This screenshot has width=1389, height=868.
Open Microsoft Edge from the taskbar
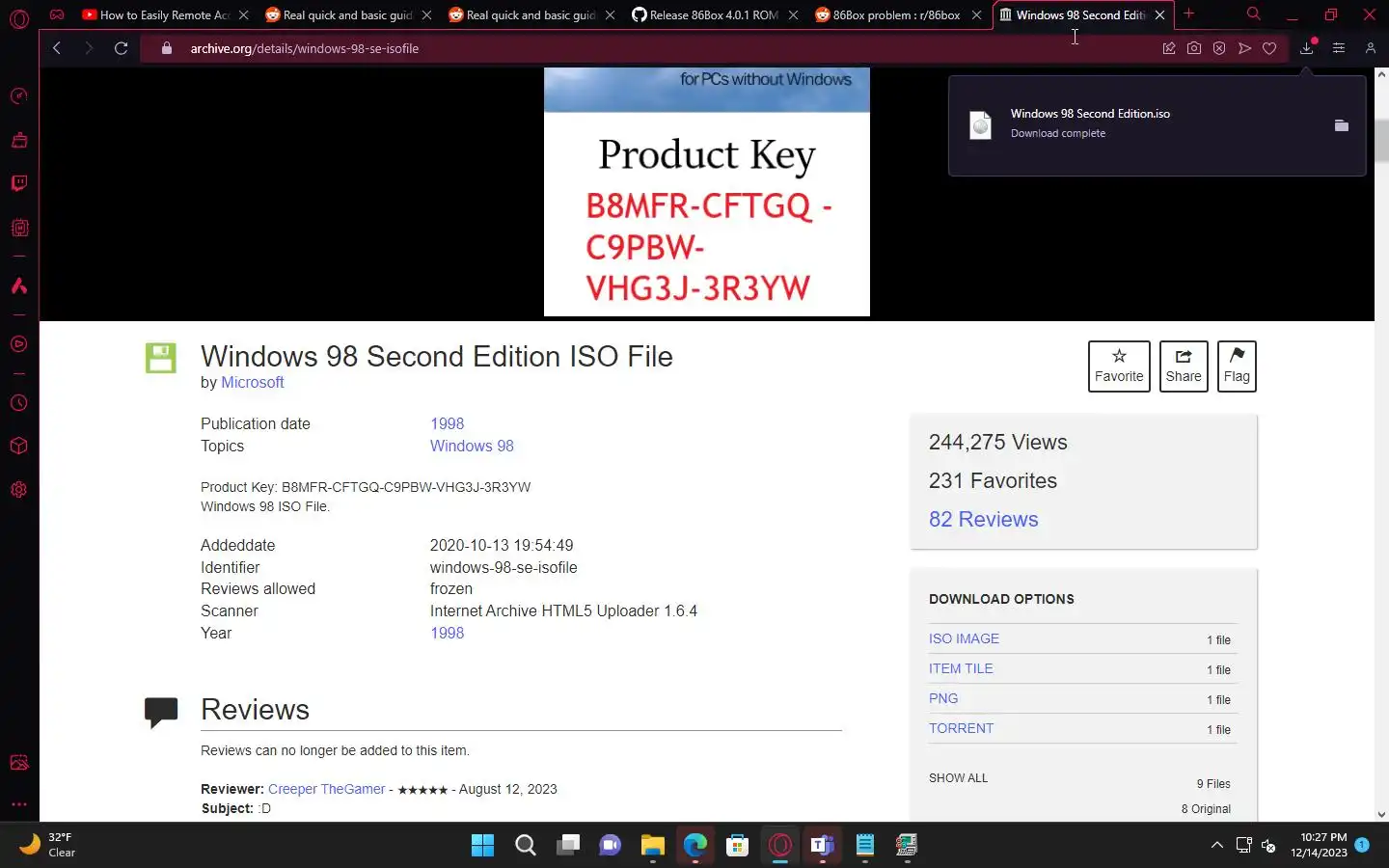694,846
